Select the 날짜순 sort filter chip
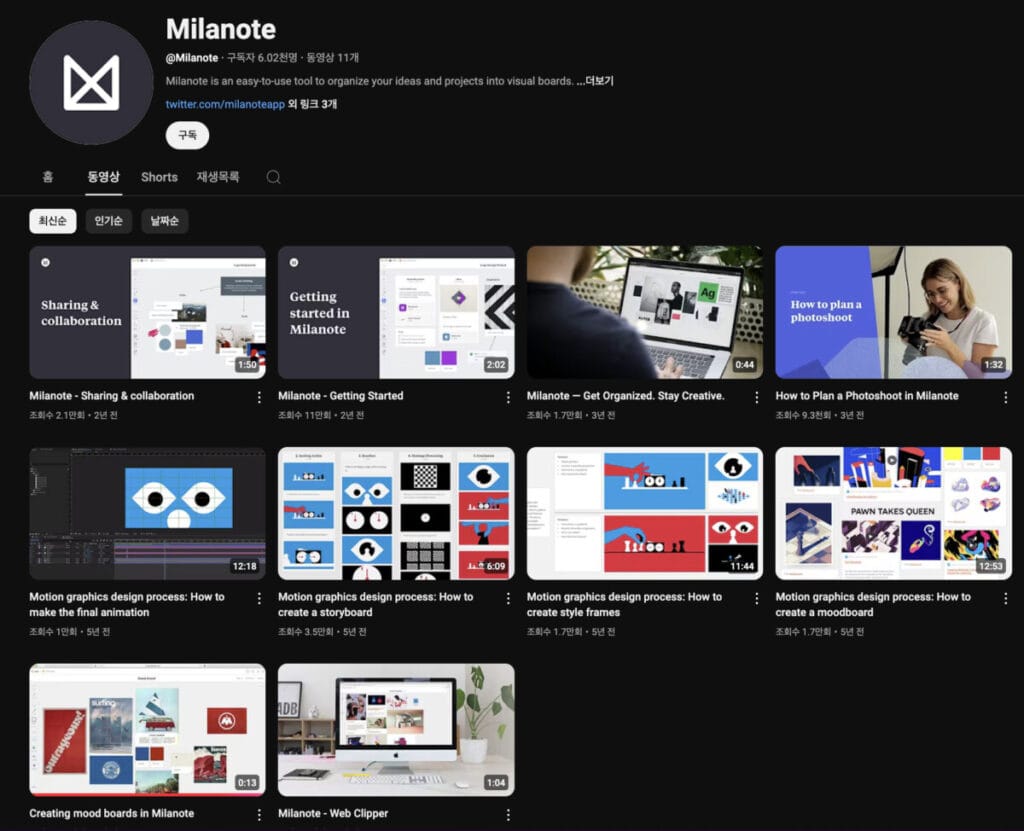The image size is (1024, 831). 165,221
